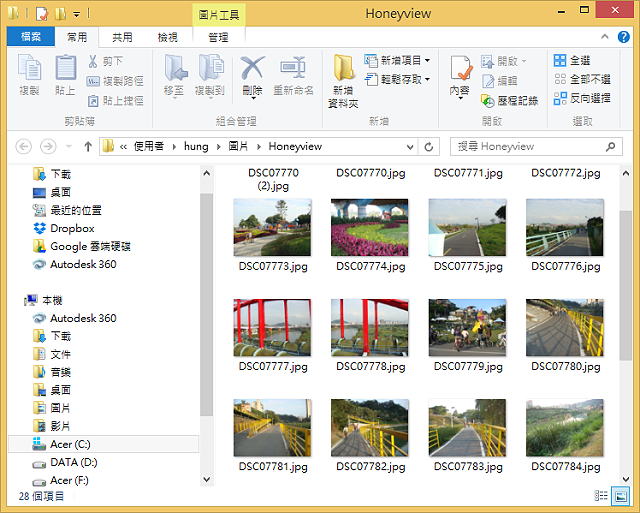
Task: Select DSC07782.jpg yellow railing thumbnail
Action: tap(370, 428)
